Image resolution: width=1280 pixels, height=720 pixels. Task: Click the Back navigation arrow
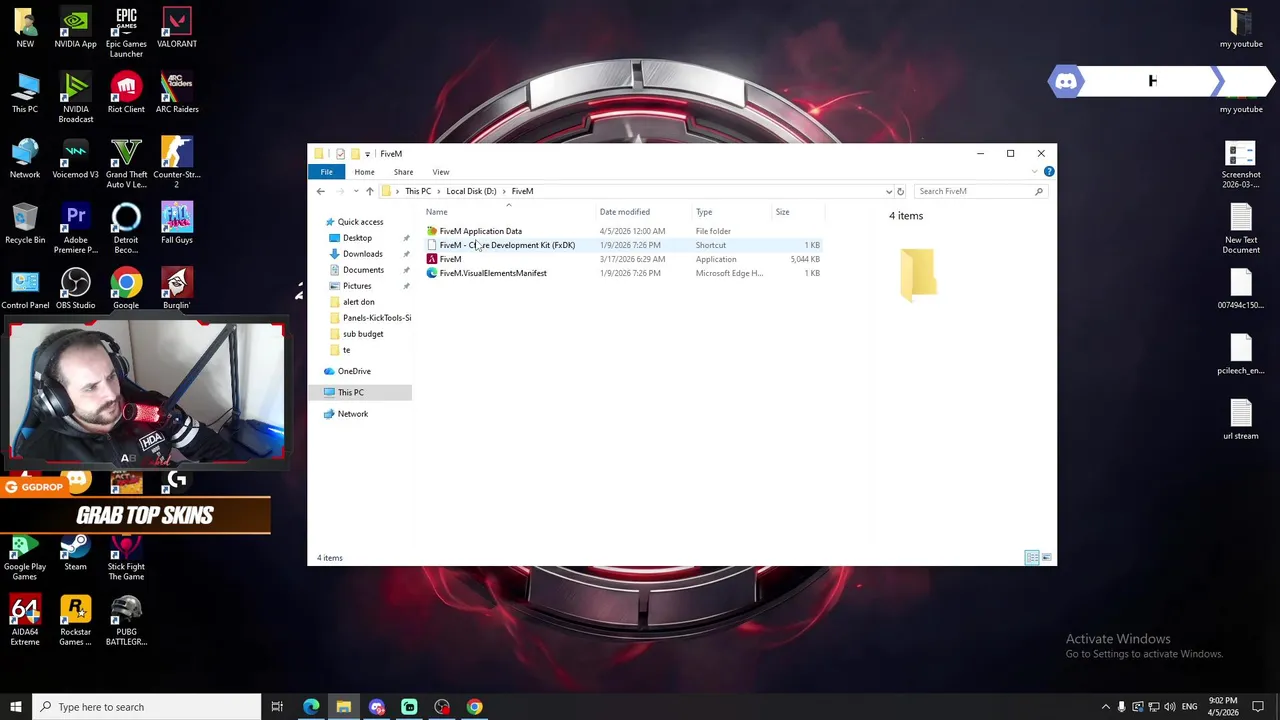click(321, 191)
